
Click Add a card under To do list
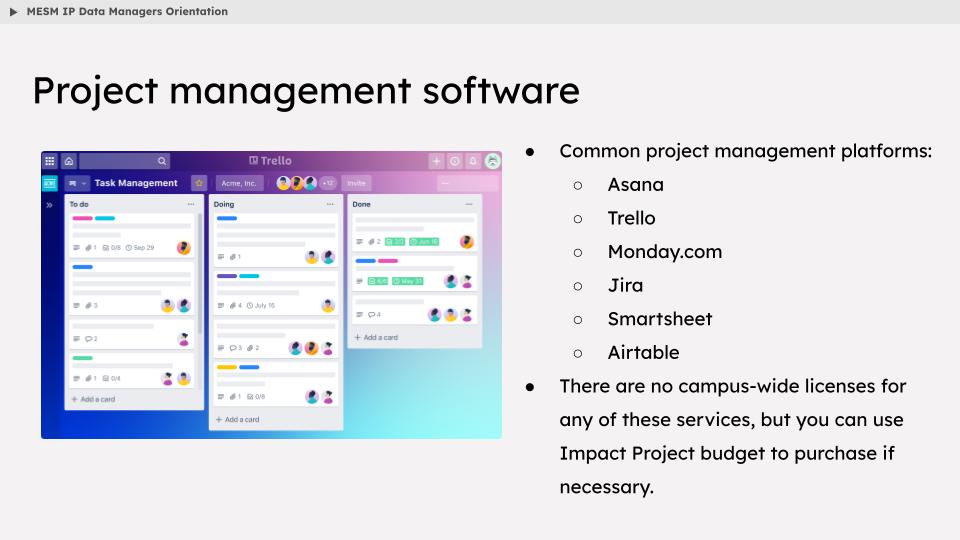pos(93,399)
